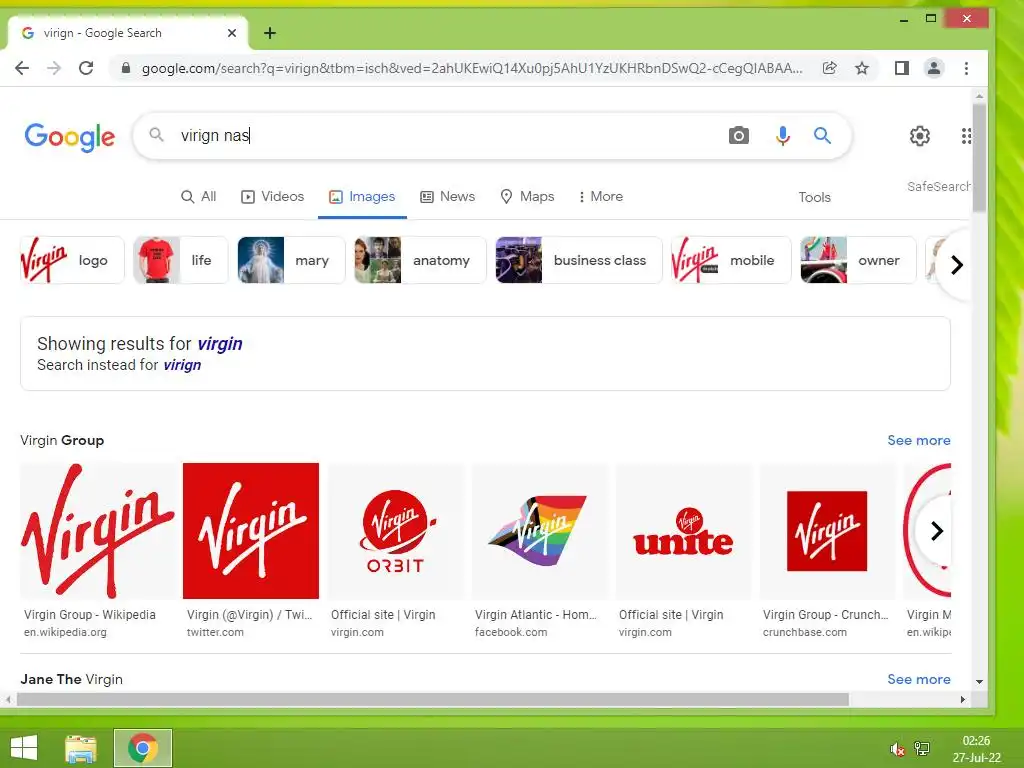
Task: Filter by the logo suggestion chip
Action: click(x=72, y=260)
